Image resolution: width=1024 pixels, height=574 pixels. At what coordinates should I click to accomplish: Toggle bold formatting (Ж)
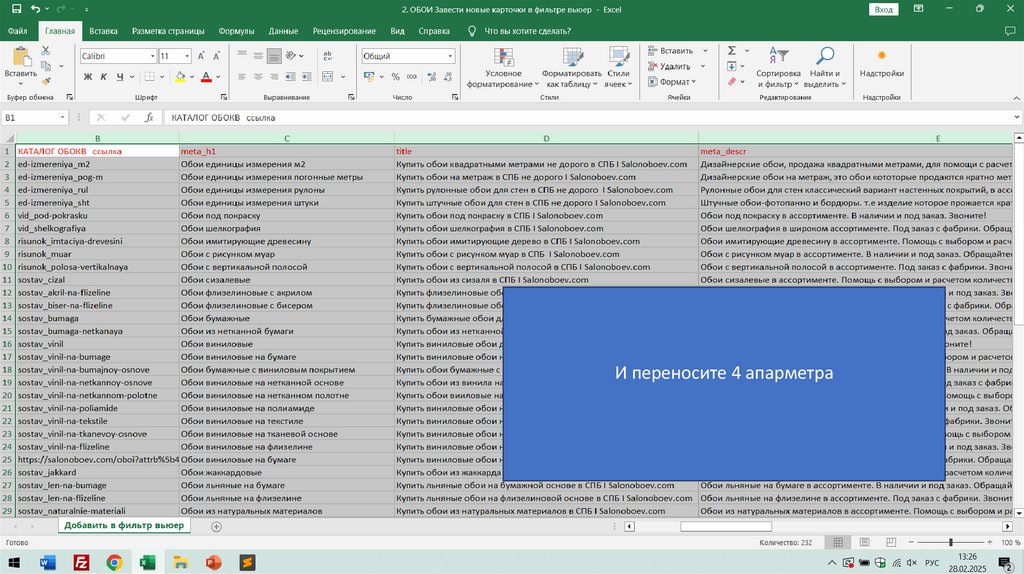click(x=86, y=77)
